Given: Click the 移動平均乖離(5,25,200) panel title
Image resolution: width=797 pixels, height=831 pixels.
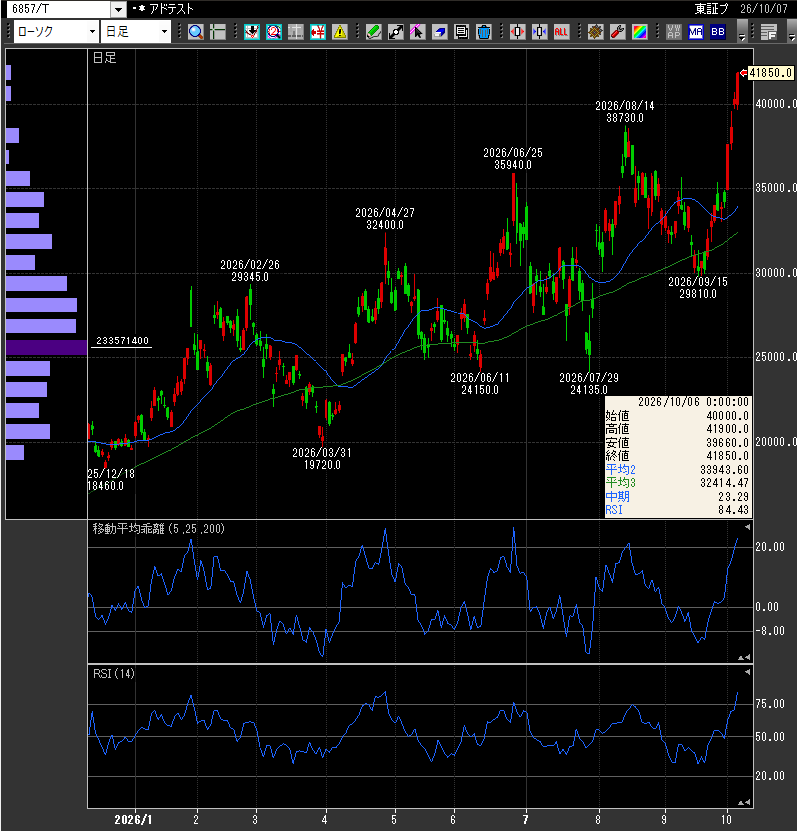Looking at the screenshot, I should (x=159, y=528).
